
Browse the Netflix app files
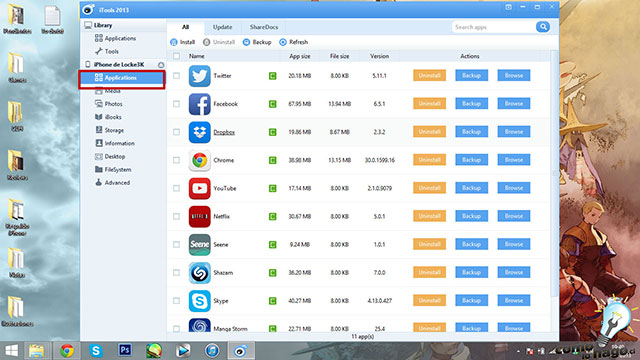tap(513, 216)
